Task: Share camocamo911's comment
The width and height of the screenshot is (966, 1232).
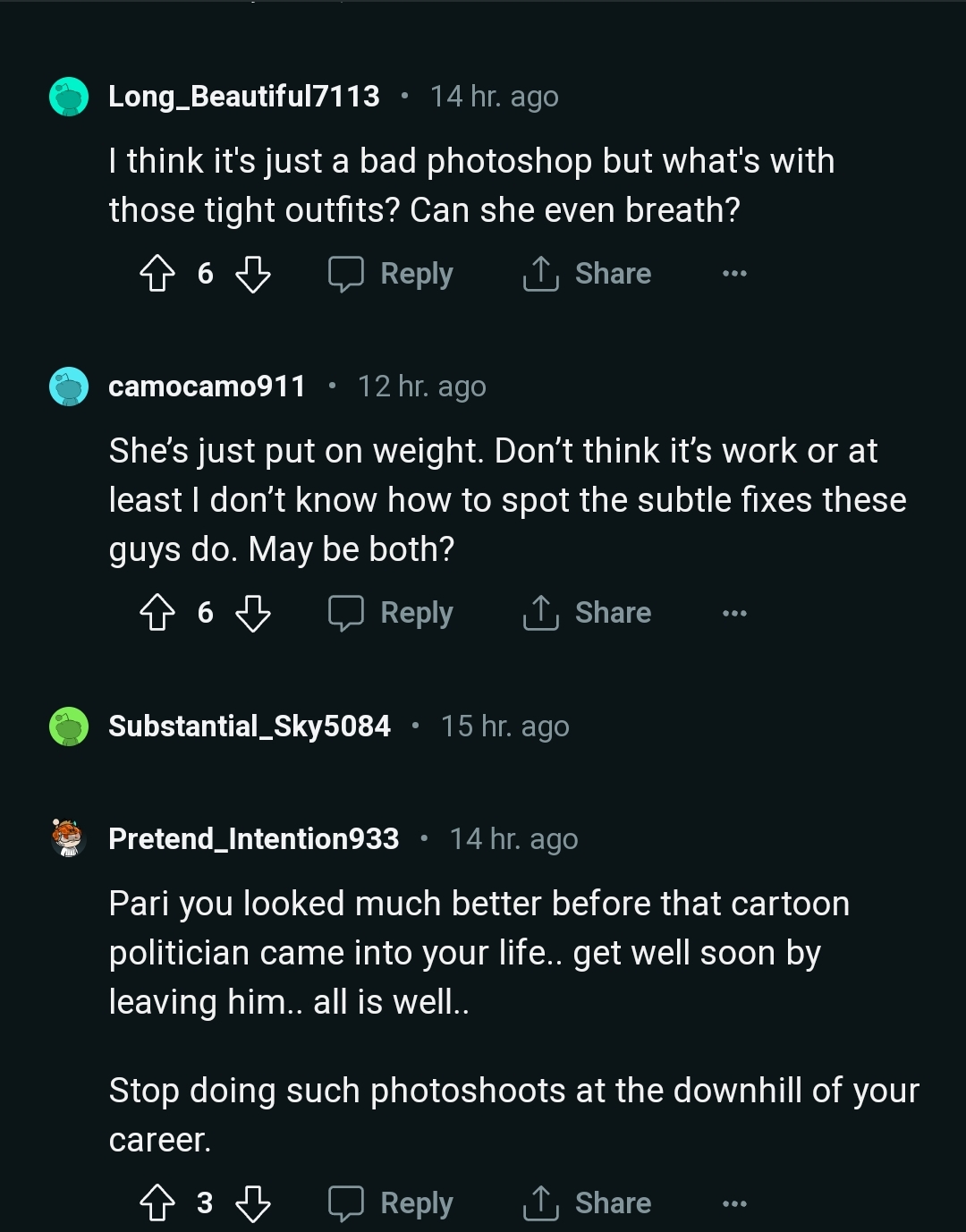Action: (588, 613)
